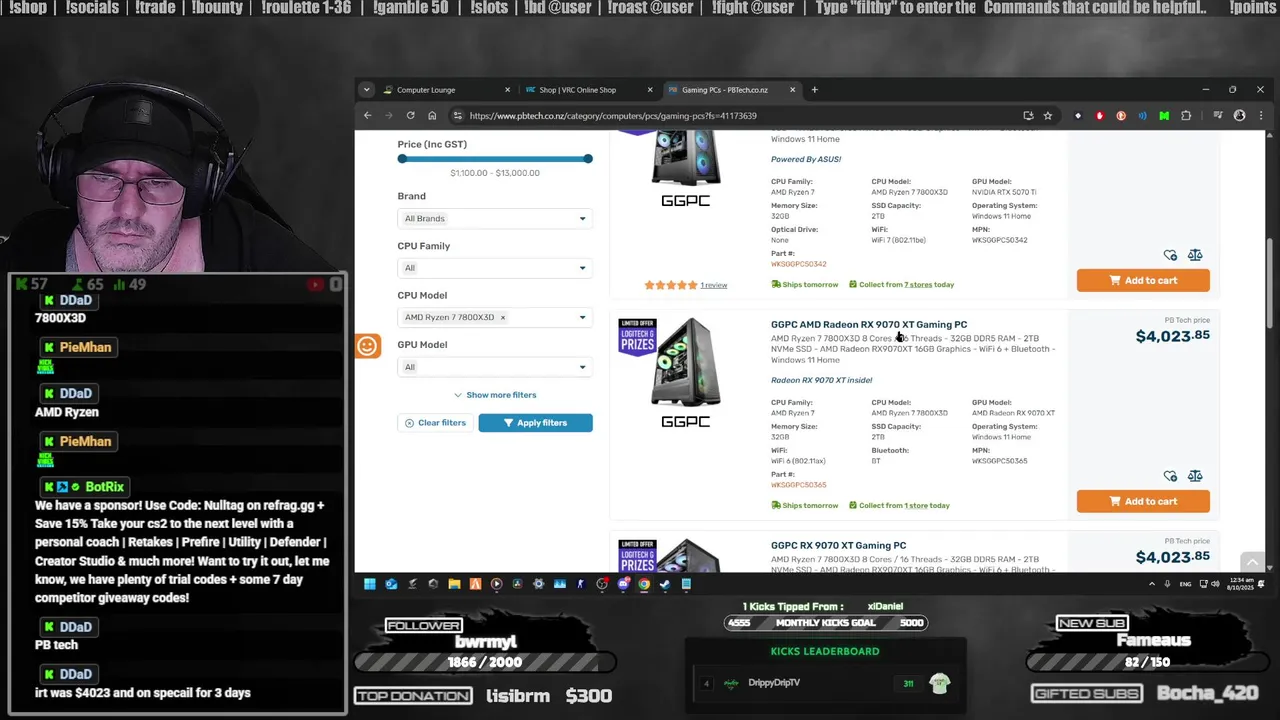Switch to Shop | VRC Online Shop tab
The image size is (1280, 720).
589,90
